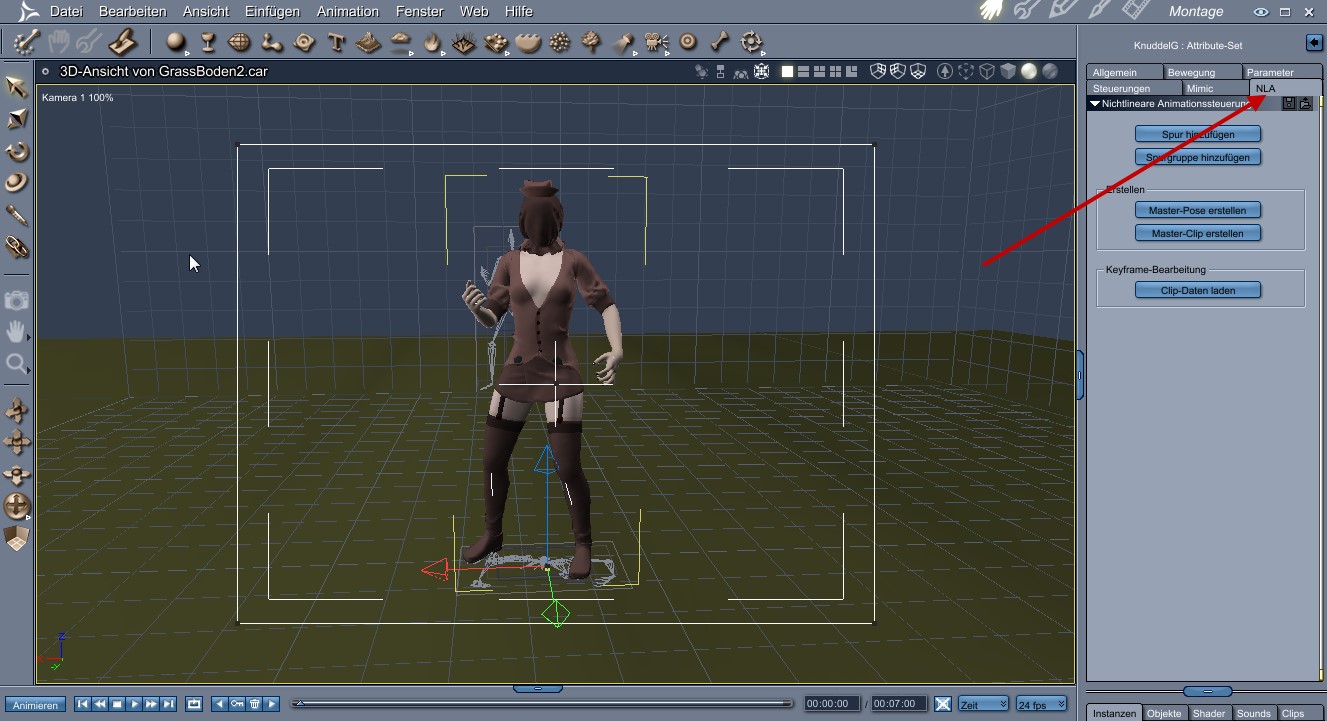
Task: Open the Animation menu
Action: pos(347,12)
